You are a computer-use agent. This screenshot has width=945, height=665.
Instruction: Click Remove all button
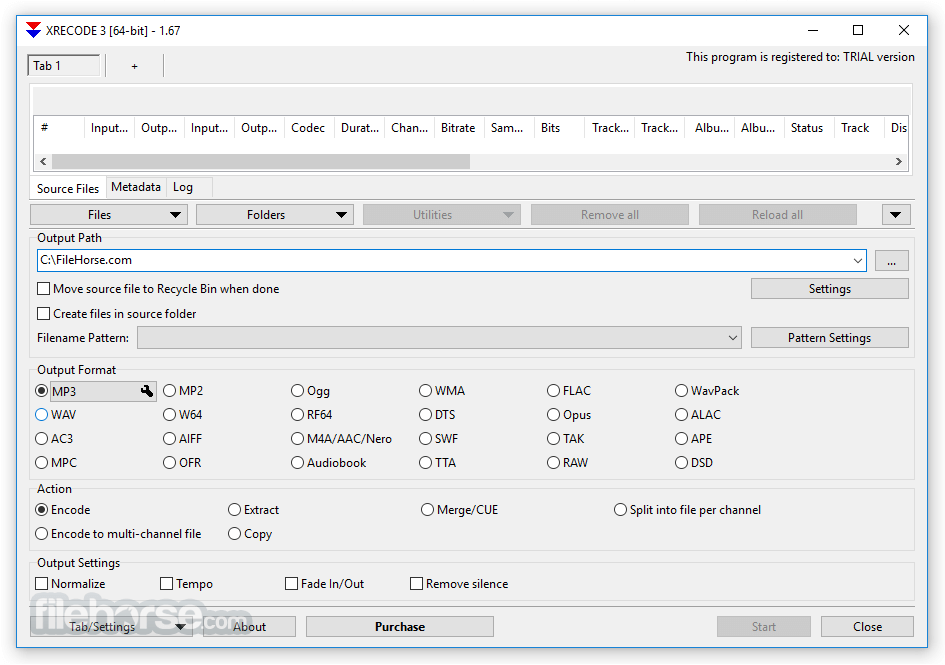(x=610, y=215)
